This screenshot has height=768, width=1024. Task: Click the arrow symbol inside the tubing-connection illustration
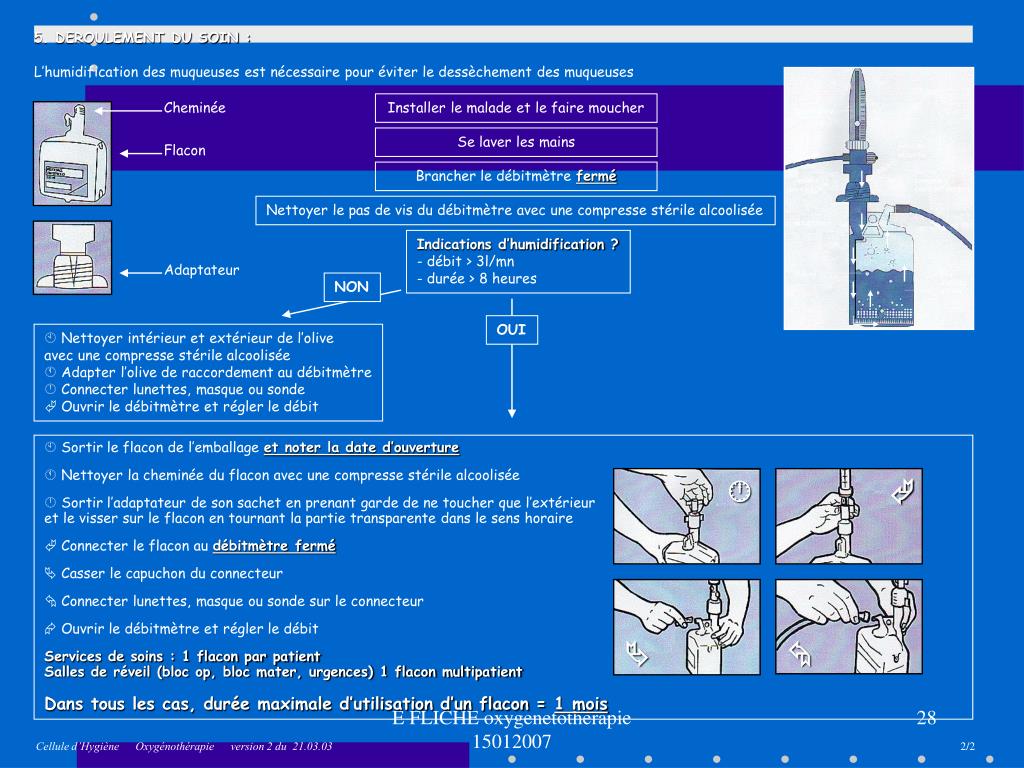click(x=799, y=654)
